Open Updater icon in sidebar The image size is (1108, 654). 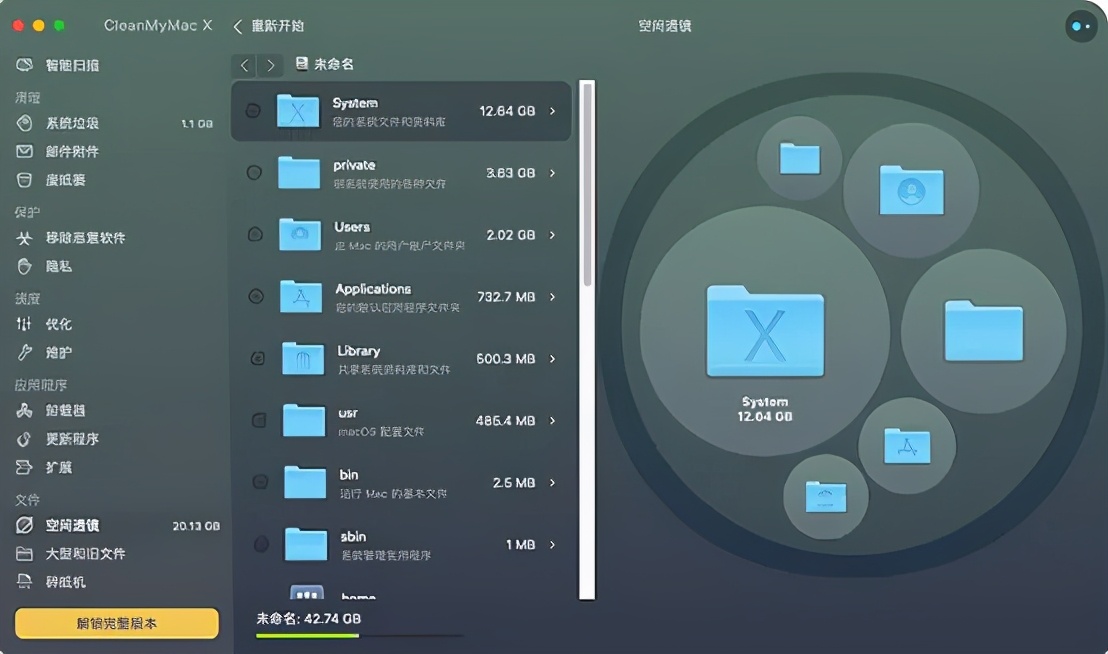[25, 439]
